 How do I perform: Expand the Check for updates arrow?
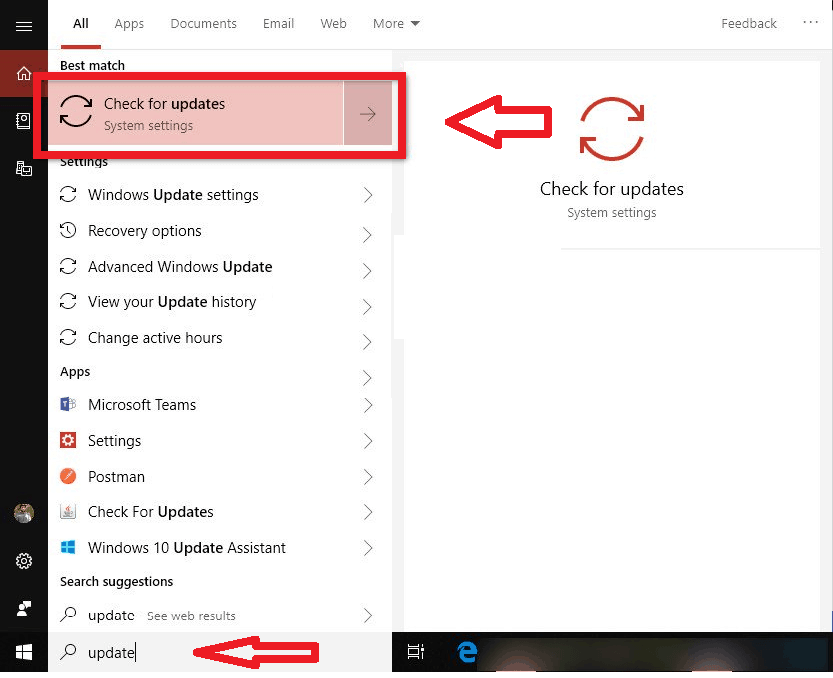click(x=368, y=114)
